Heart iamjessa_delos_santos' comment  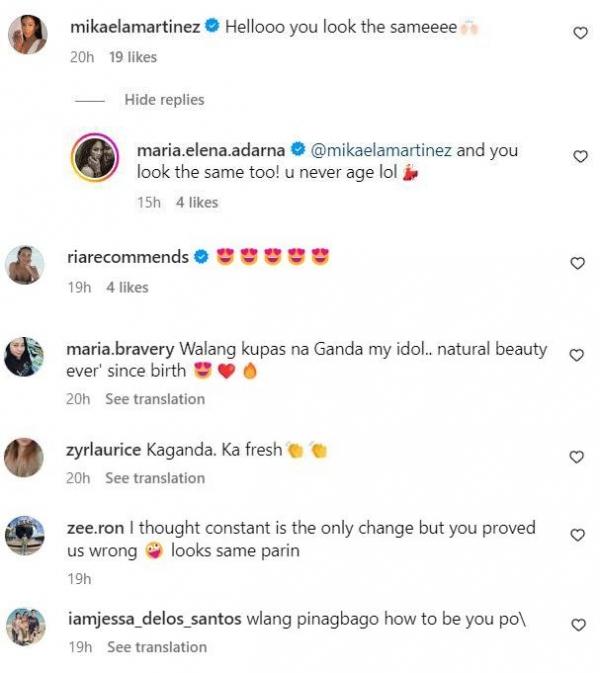(x=577, y=625)
